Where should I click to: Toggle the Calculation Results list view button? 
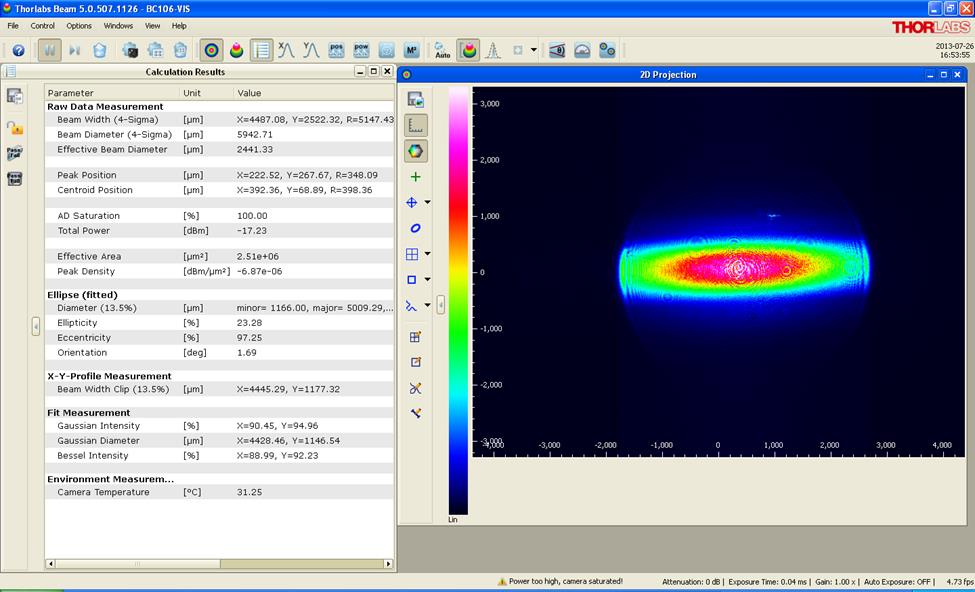(261, 50)
